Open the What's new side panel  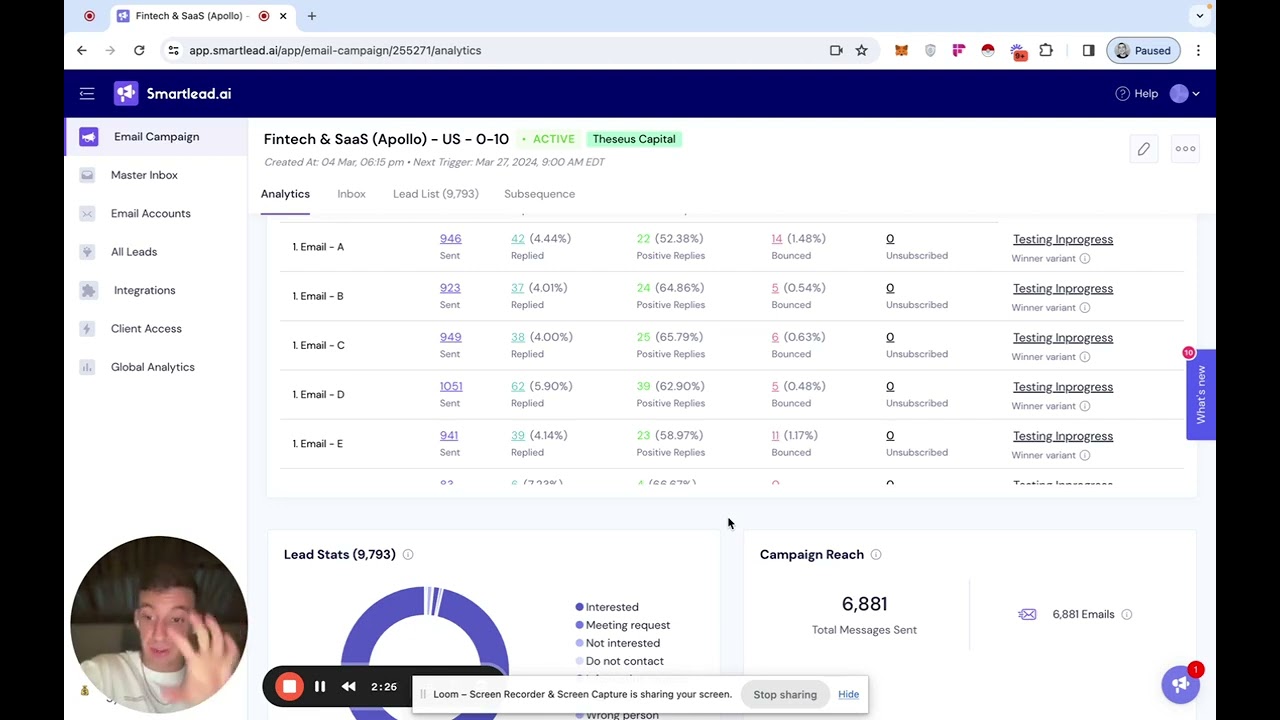point(1201,394)
